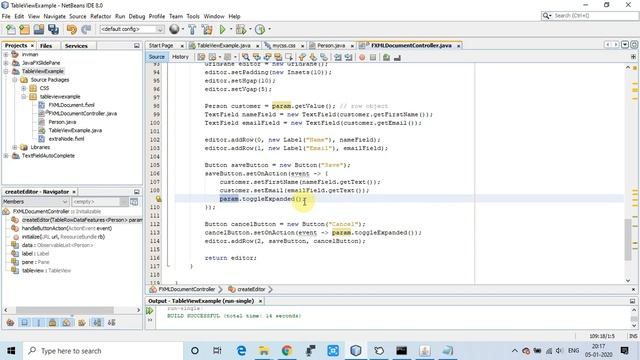Viewport: 640px width, 360px height.
Task: Expand the invman project node
Action: [6, 54]
